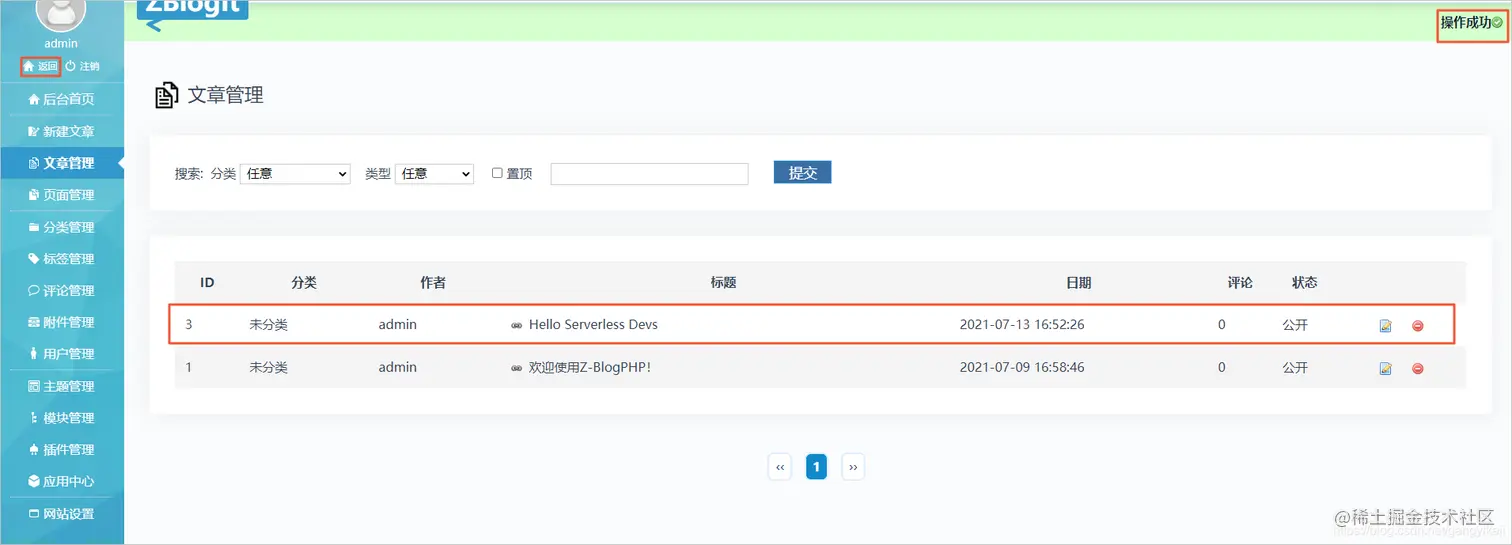Image resolution: width=1512 pixels, height=545 pixels.
Task: Open 应用中心 in sidebar
Action: [x=62, y=481]
